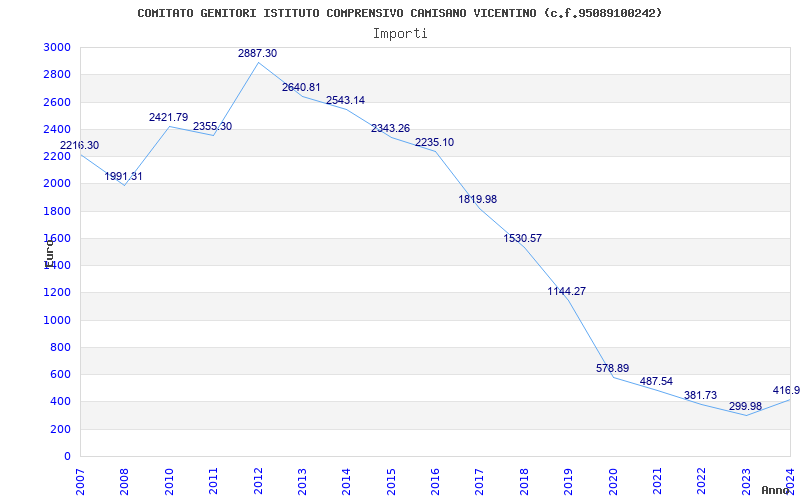Screen dimensions: 800x500
Task: Select the 2008 x-axis year label
Action: (x=124, y=481)
